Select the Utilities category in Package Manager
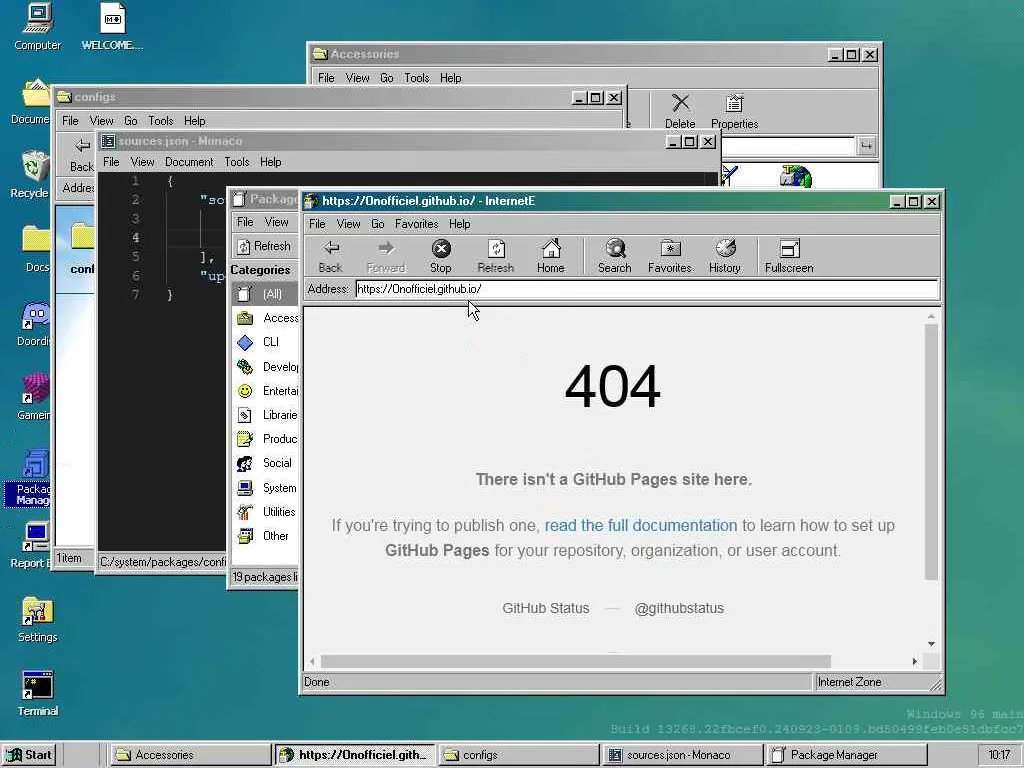This screenshot has height=768, width=1024. pos(265,512)
